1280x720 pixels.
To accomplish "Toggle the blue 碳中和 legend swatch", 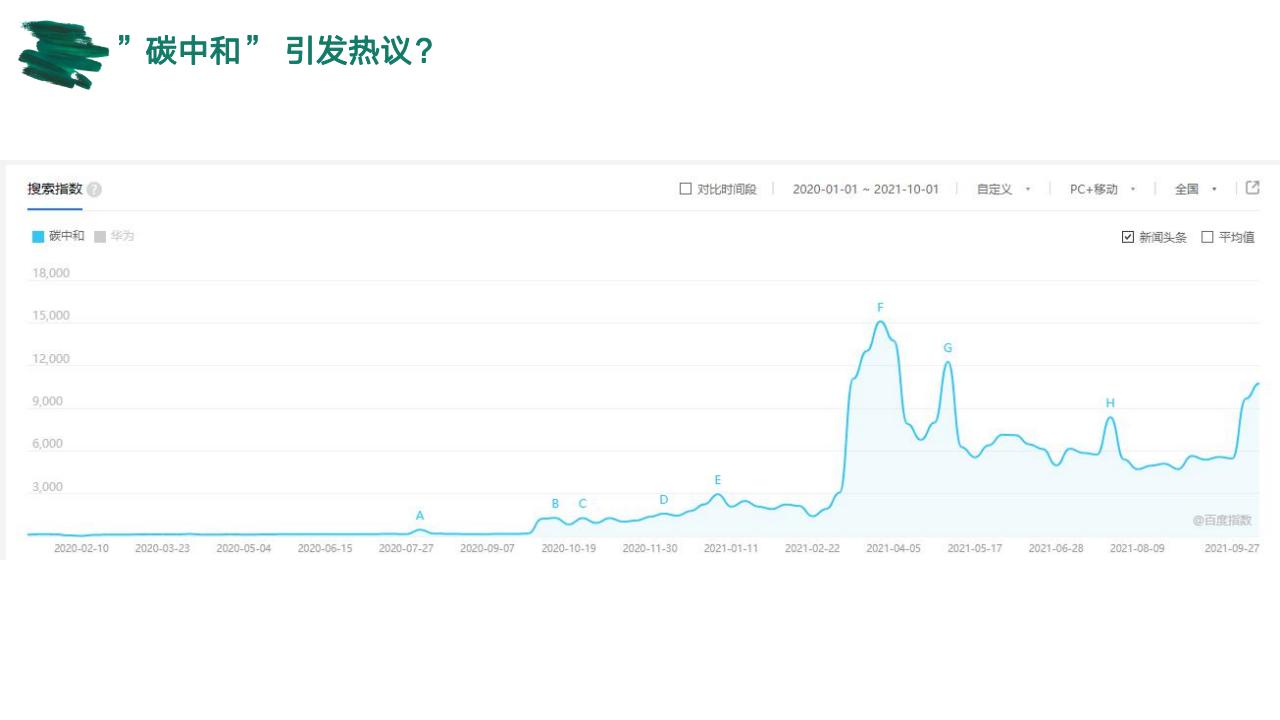I will coord(38,237).
